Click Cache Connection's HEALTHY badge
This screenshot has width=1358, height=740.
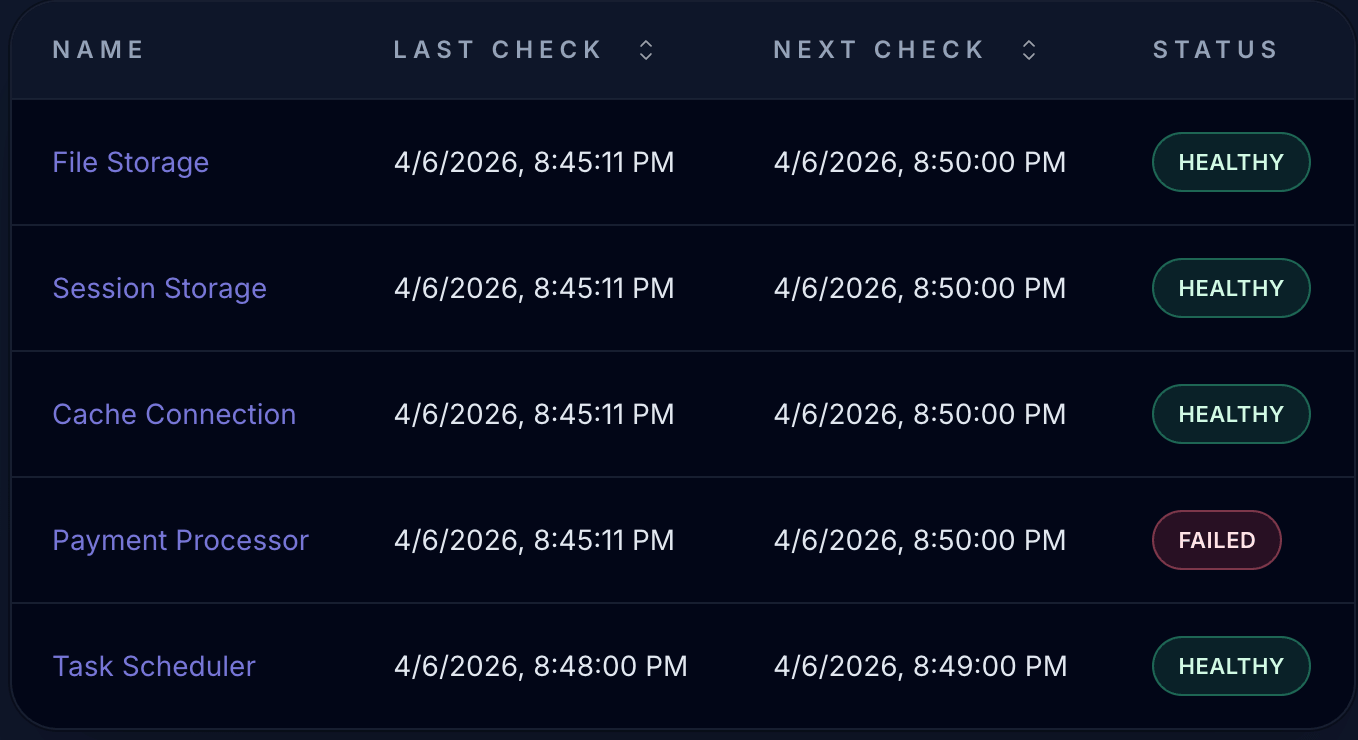tap(1231, 414)
